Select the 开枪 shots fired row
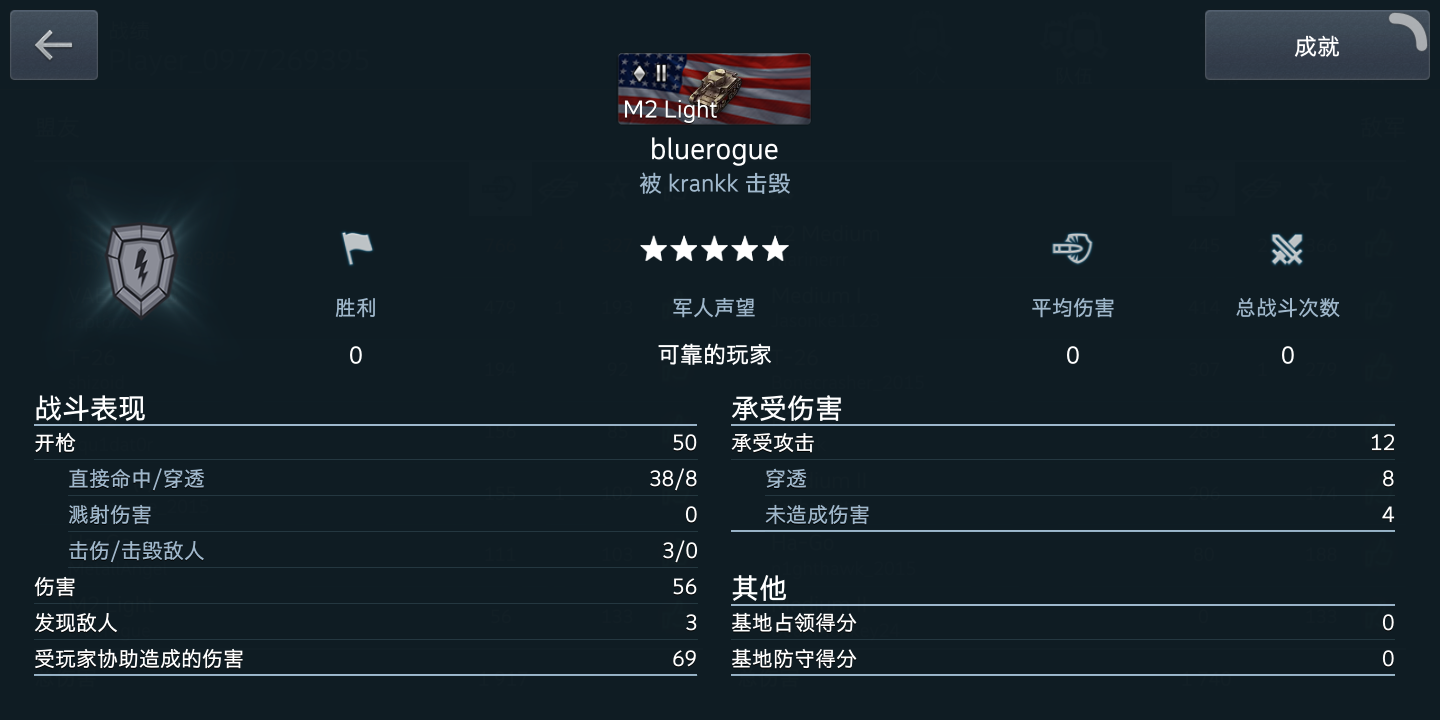The image size is (1440, 720). (x=366, y=443)
